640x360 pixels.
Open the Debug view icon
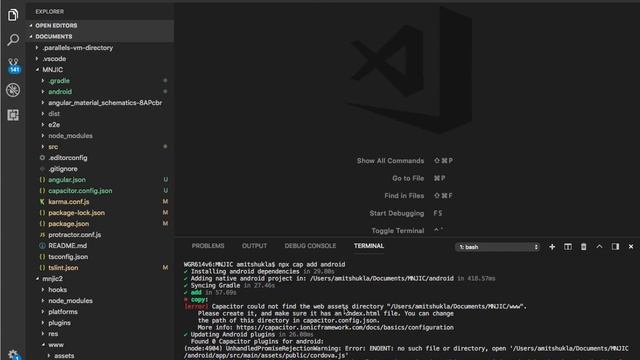point(13,90)
